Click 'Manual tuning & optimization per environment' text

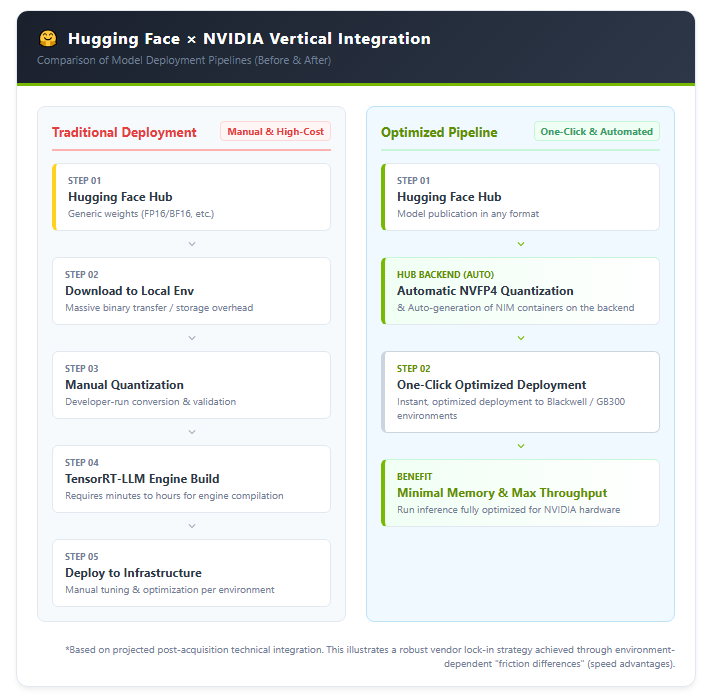[169, 590]
